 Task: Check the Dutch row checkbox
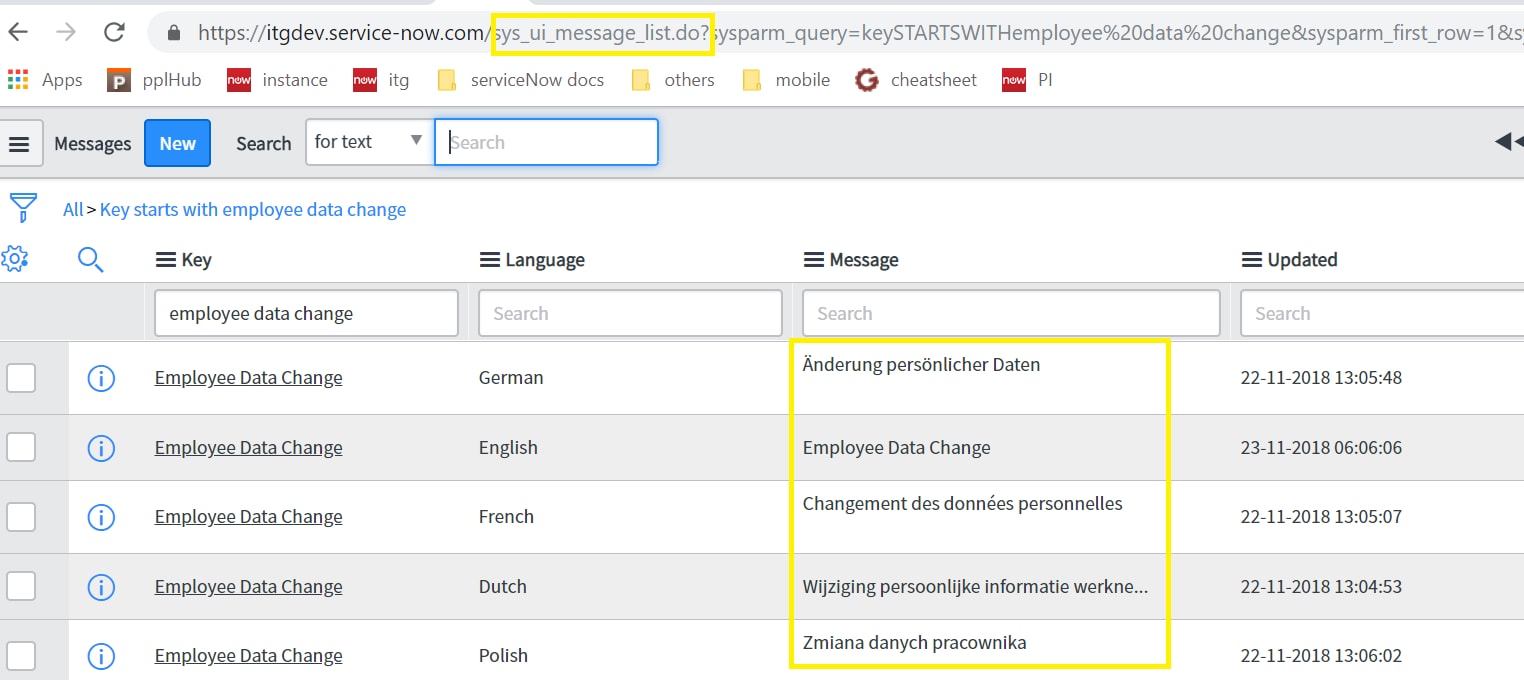coord(21,587)
